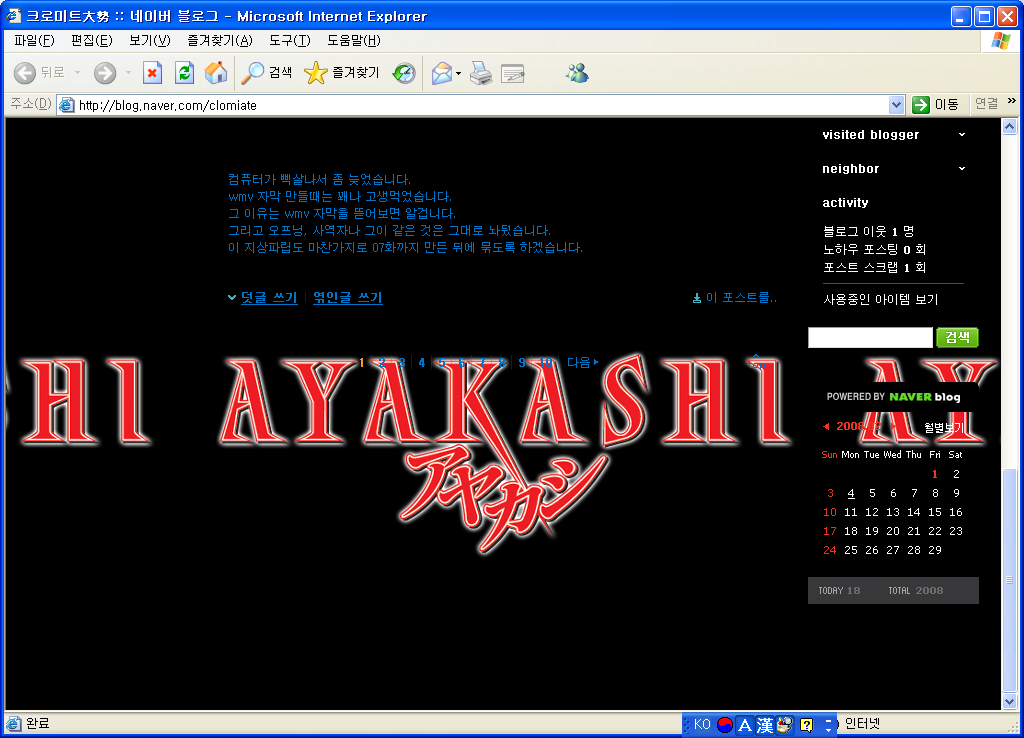Click the IME Korean/English toggle circle icon
The image size is (1024, 738).
[724, 724]
